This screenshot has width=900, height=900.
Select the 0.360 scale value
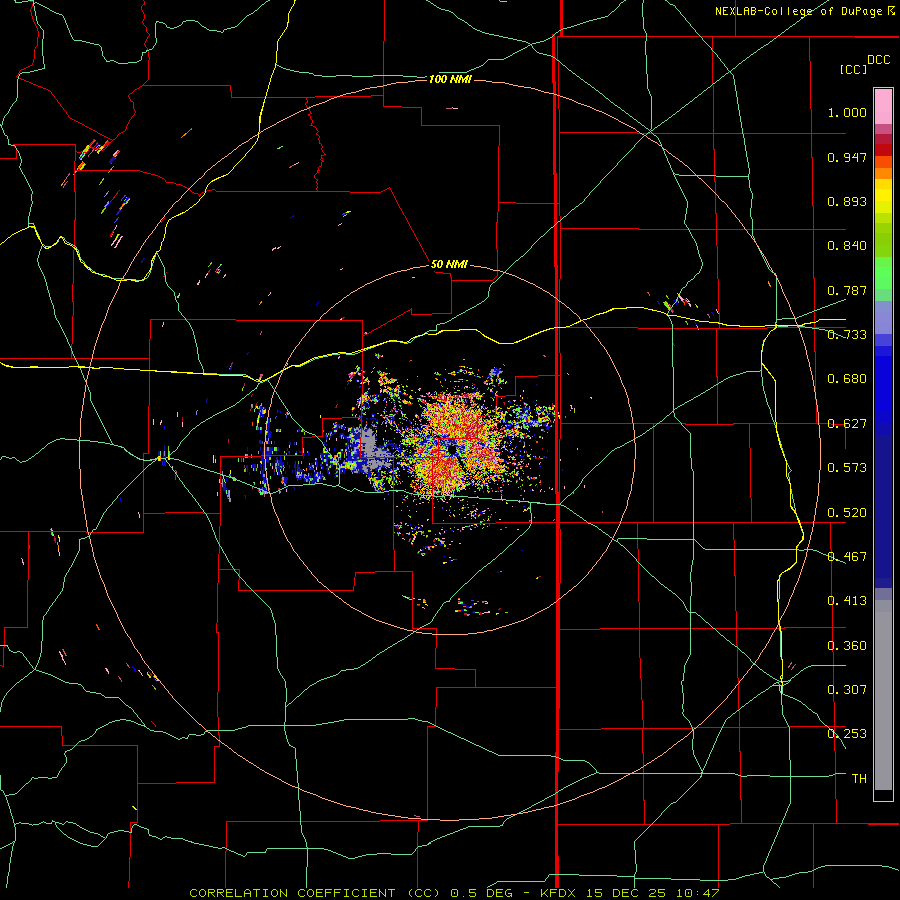click(x=847, y=646)
